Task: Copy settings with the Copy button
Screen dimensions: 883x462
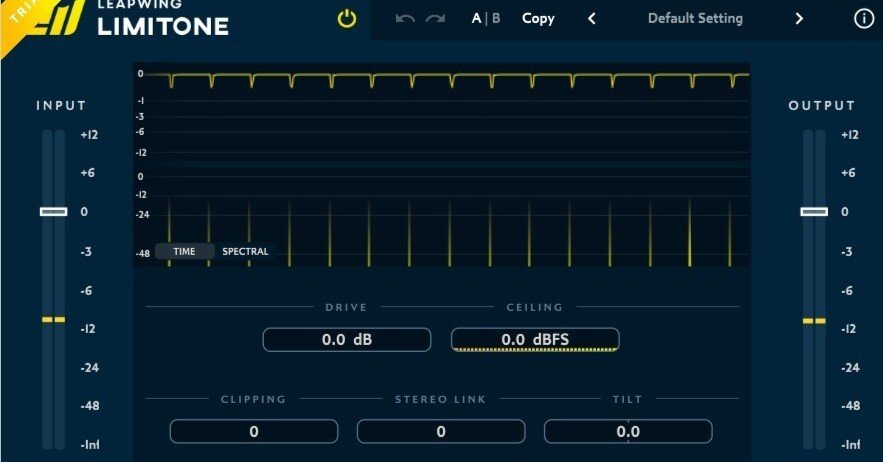Action: 538,19
